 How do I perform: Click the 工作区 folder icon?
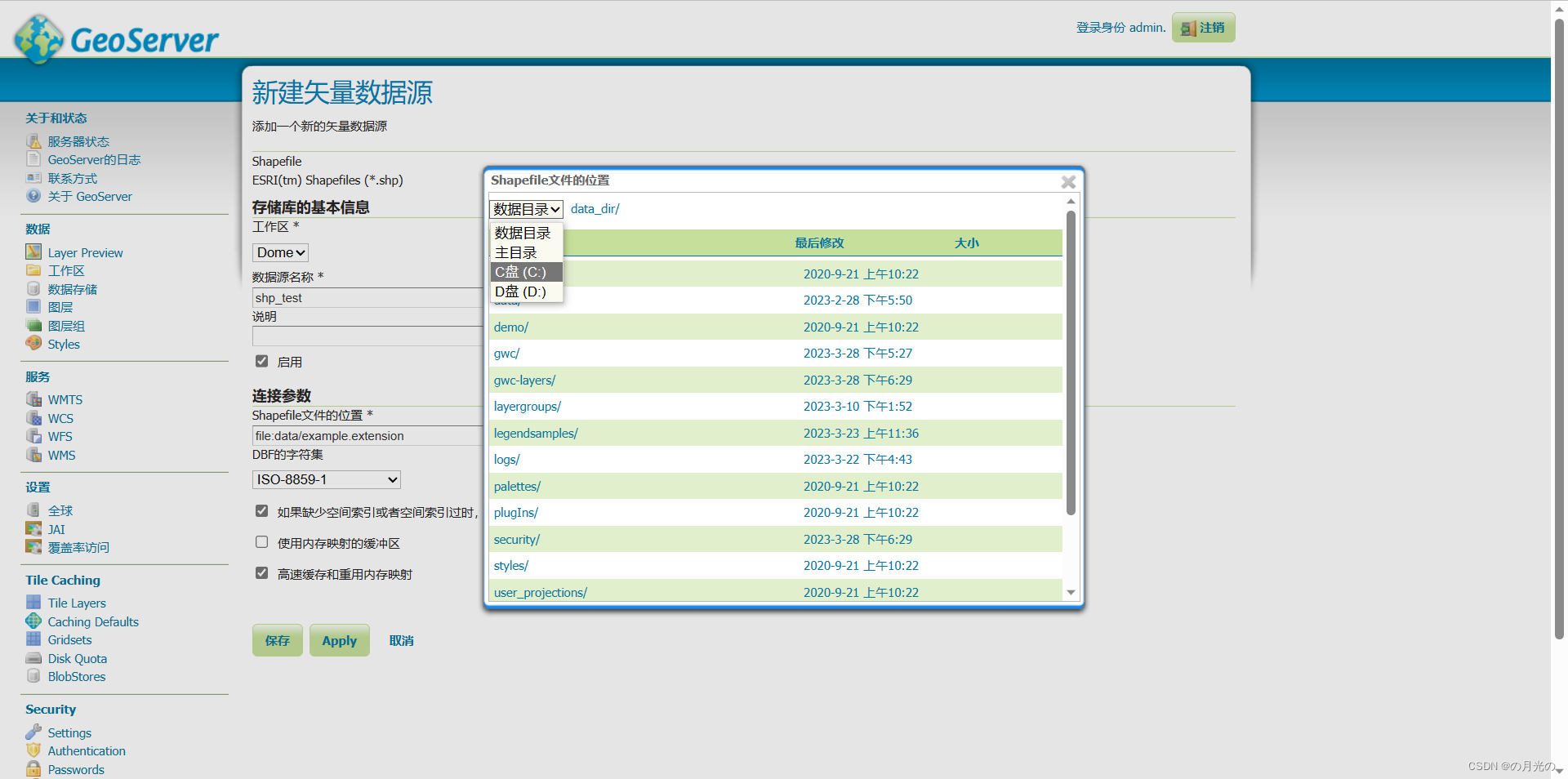coord(33,270)
